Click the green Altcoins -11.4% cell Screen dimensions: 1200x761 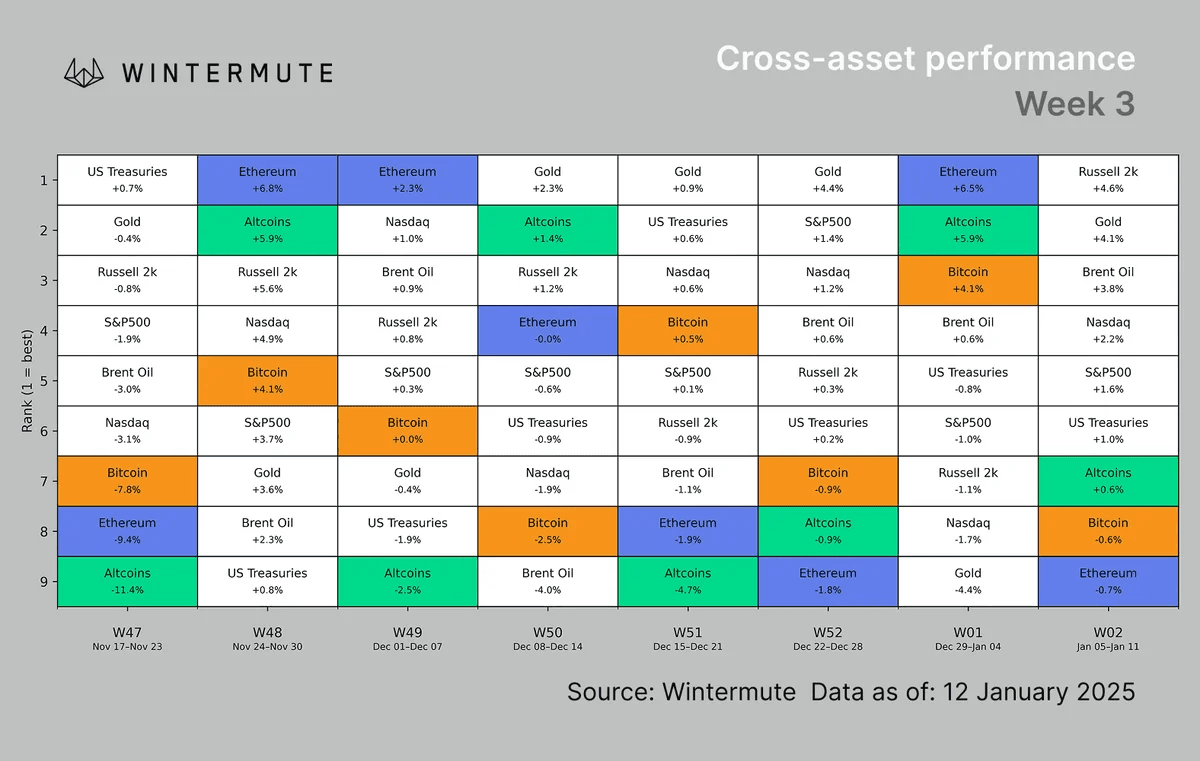click(127, 581)
